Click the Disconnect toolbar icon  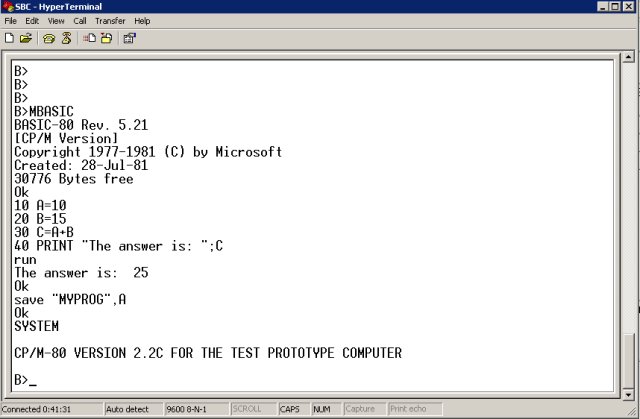coord(67,38)
